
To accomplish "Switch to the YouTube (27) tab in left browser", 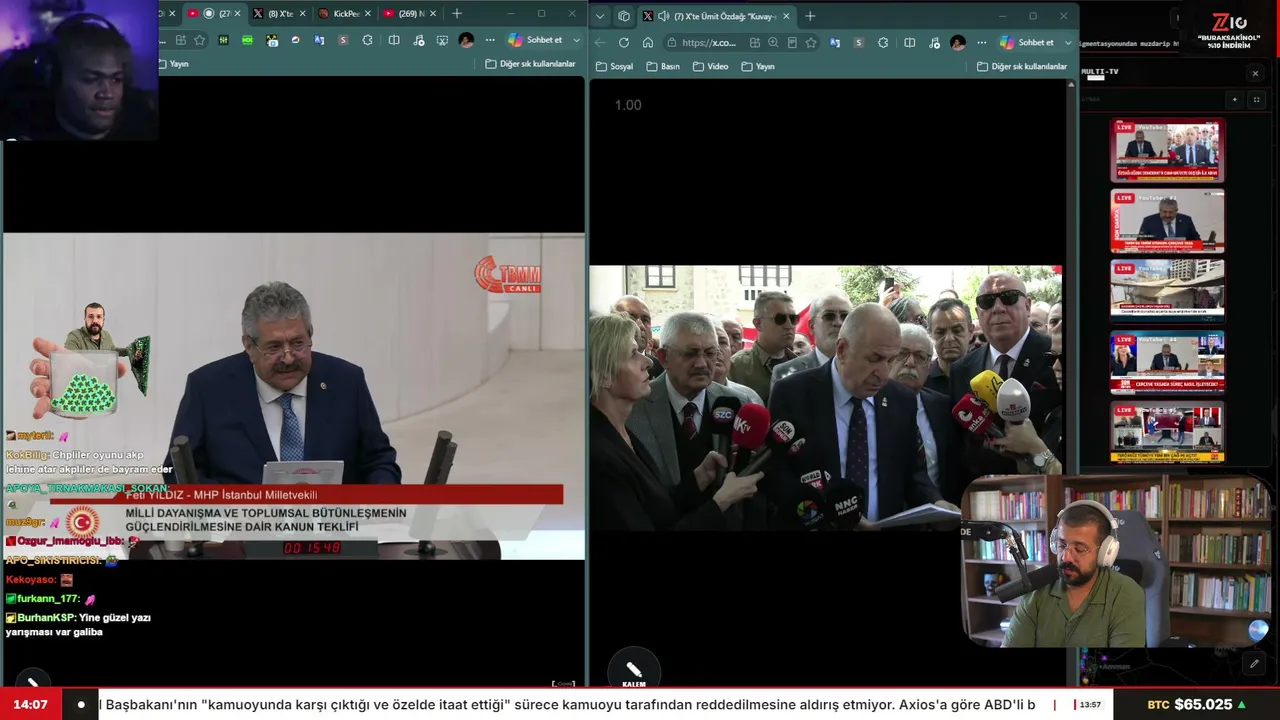I will [x=214, y=14].
